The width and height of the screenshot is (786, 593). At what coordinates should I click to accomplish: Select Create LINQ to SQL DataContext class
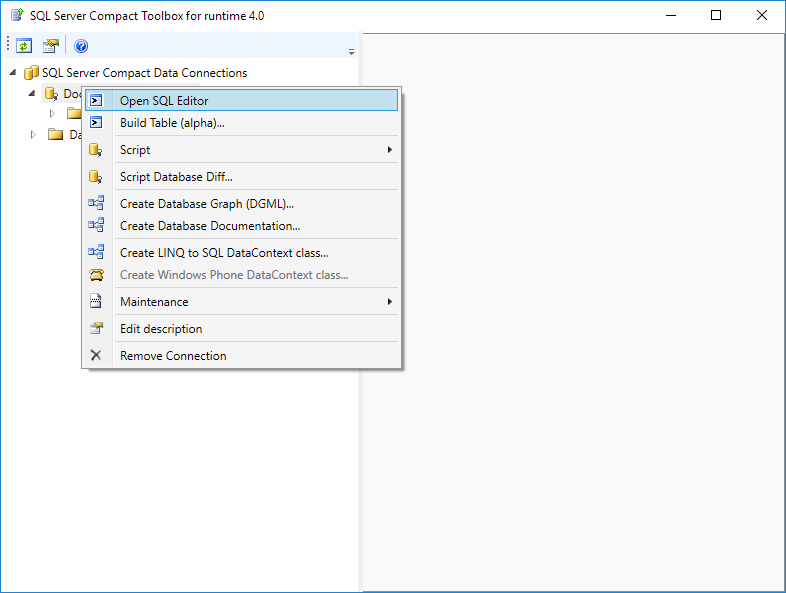[224, 253]
